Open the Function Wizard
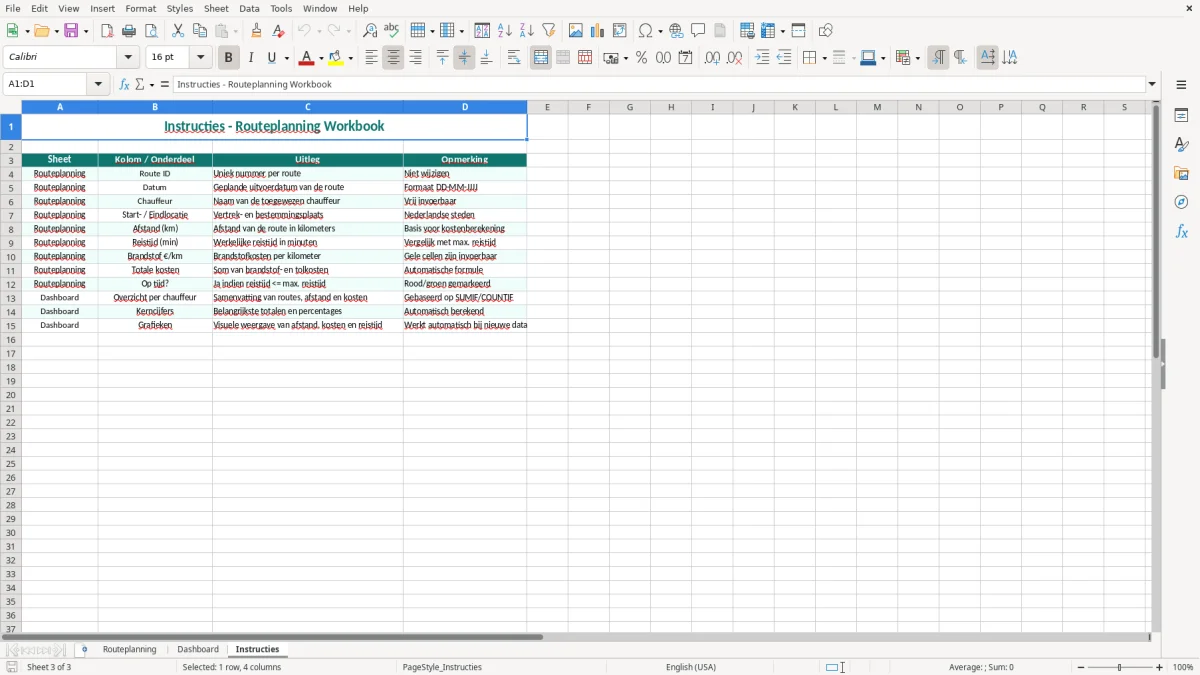 pos(124,84)
